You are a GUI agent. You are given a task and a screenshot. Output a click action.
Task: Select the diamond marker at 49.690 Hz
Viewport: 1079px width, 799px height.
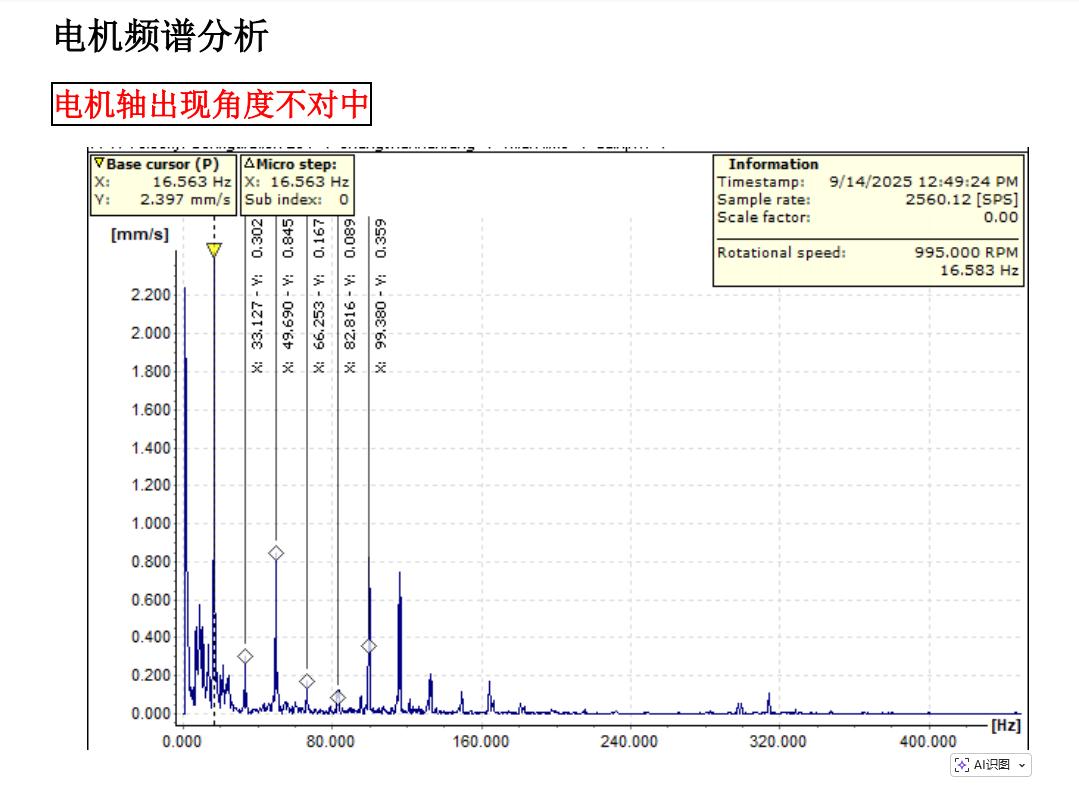[276, 553]
